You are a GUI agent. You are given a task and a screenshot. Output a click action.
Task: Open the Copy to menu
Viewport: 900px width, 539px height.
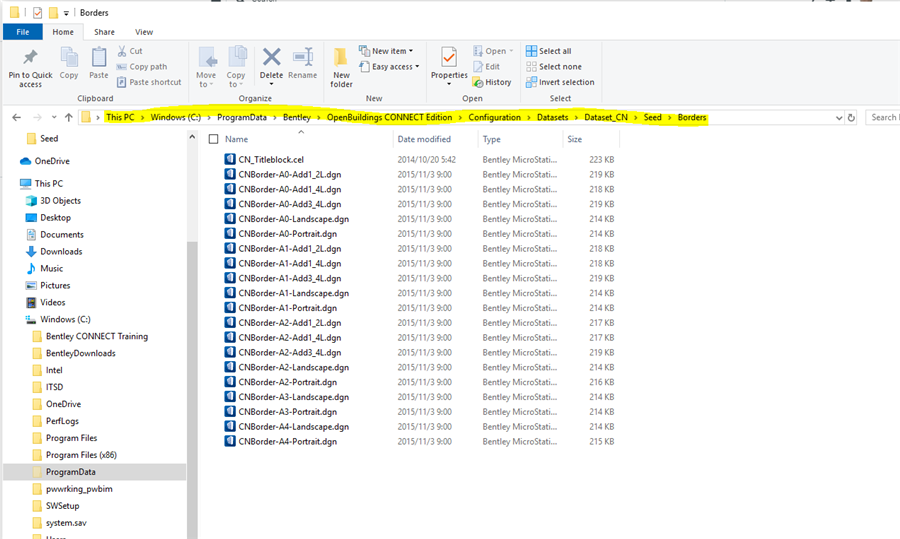click(x=236, y=68)
